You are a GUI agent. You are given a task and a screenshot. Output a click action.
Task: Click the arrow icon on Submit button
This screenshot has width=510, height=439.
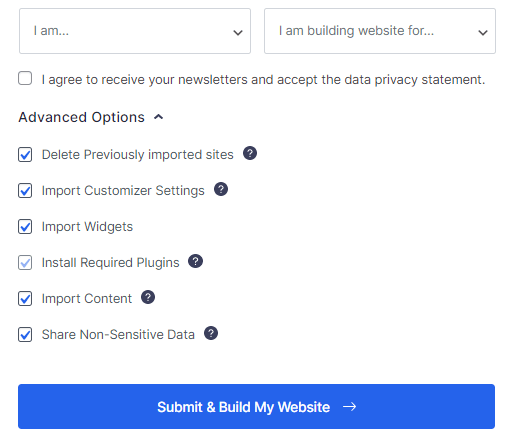pos(349,407)
